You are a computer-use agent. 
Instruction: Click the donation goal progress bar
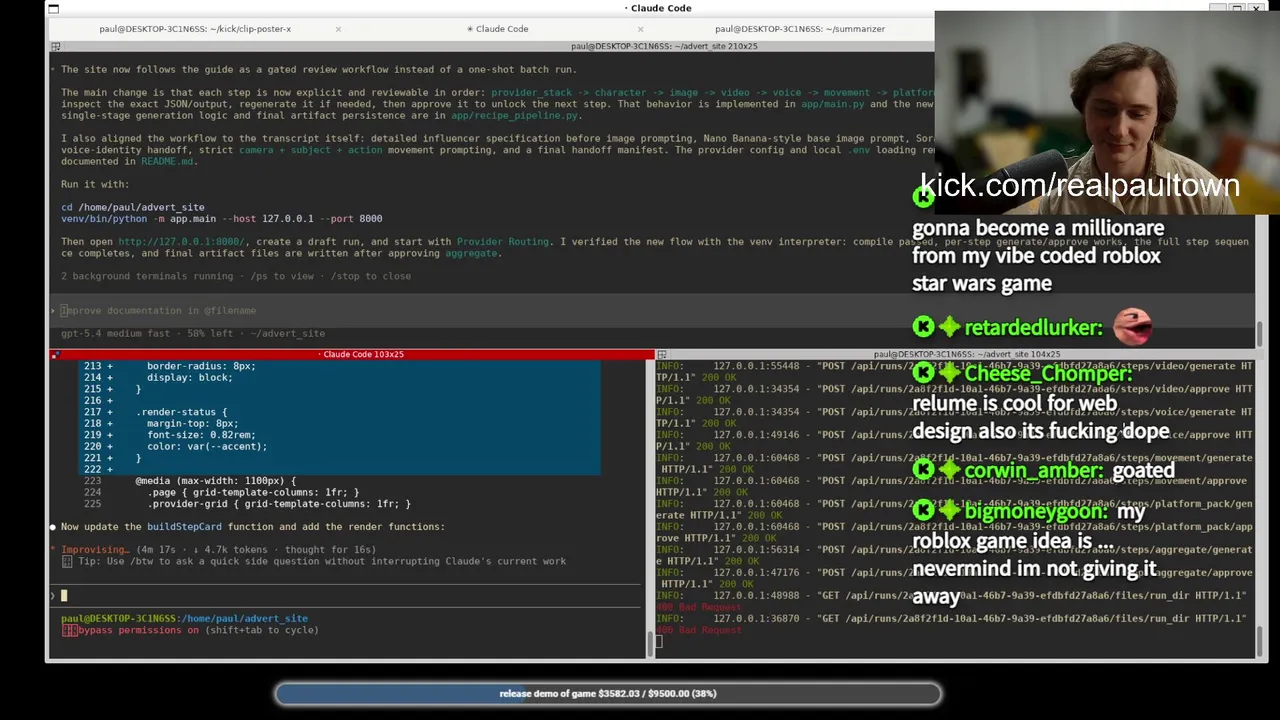608,693
